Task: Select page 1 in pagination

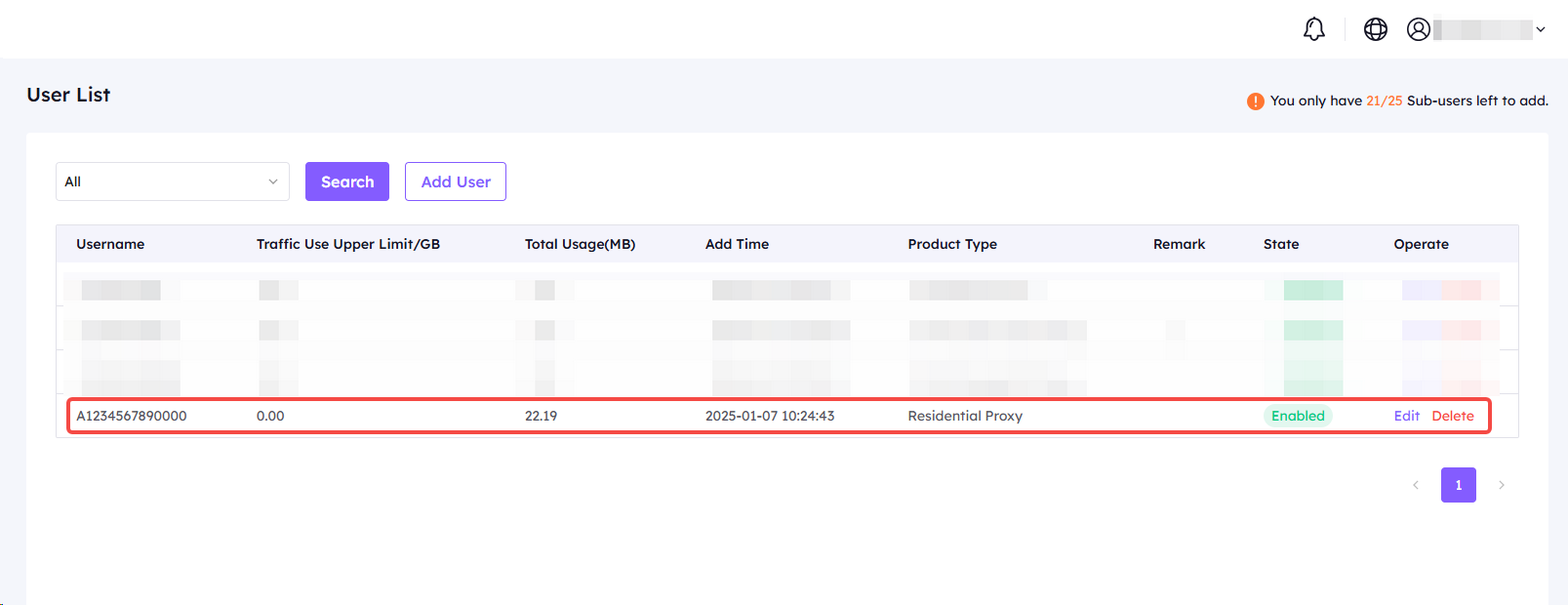Action: [x=1458, y=485]
